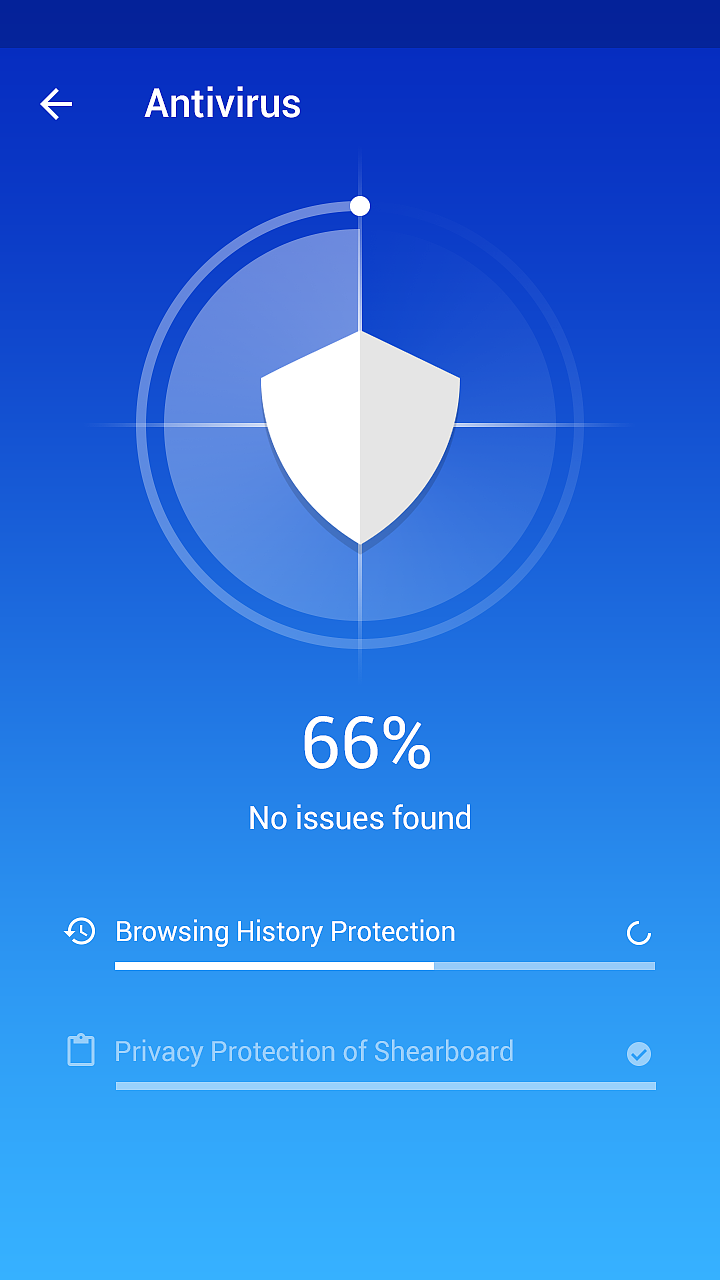Screen dimensions: 720x1280
Task: Select the Browsing History Protection label
Action: pos(285,931)
